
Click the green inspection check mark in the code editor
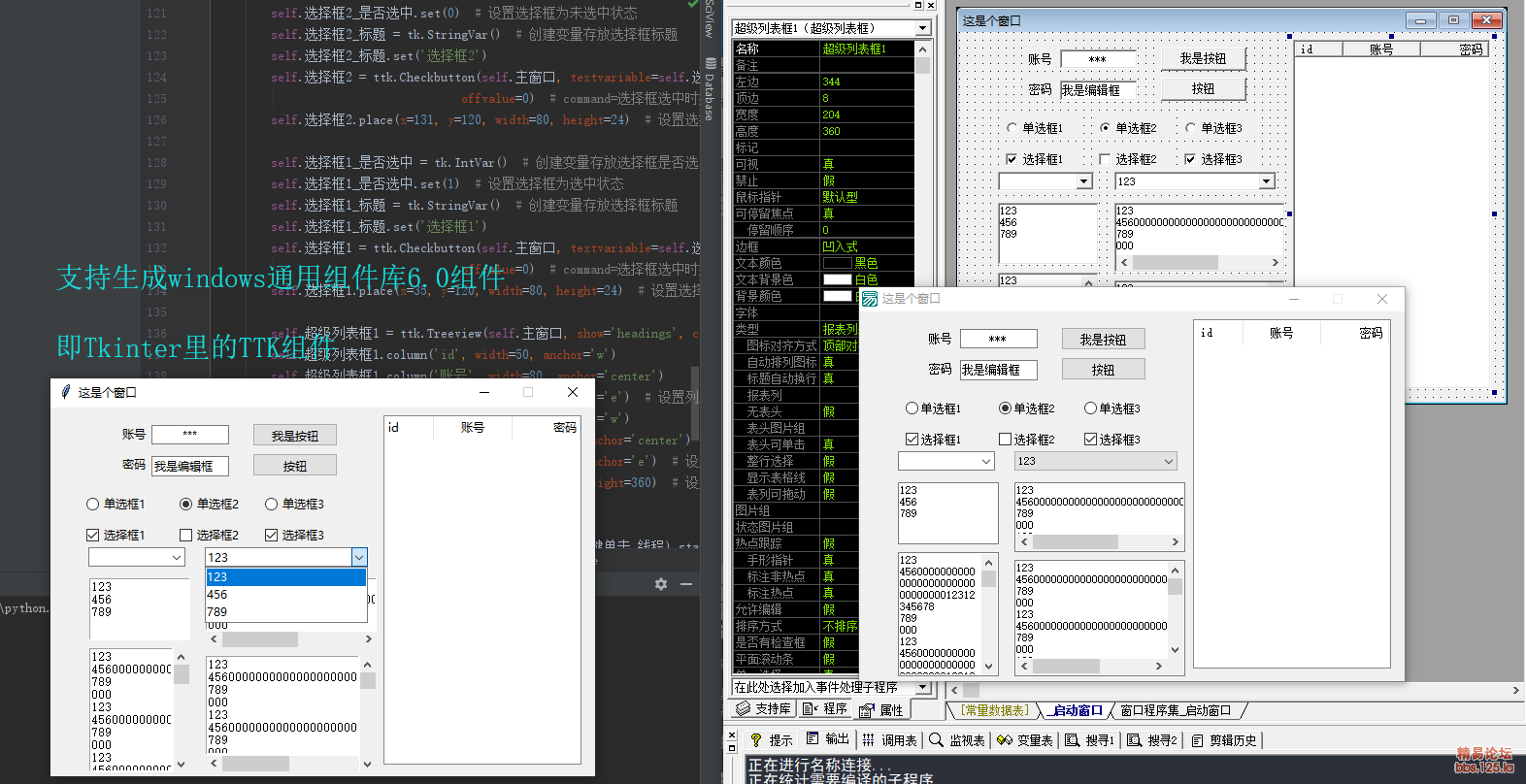click(x=692, y=5)
